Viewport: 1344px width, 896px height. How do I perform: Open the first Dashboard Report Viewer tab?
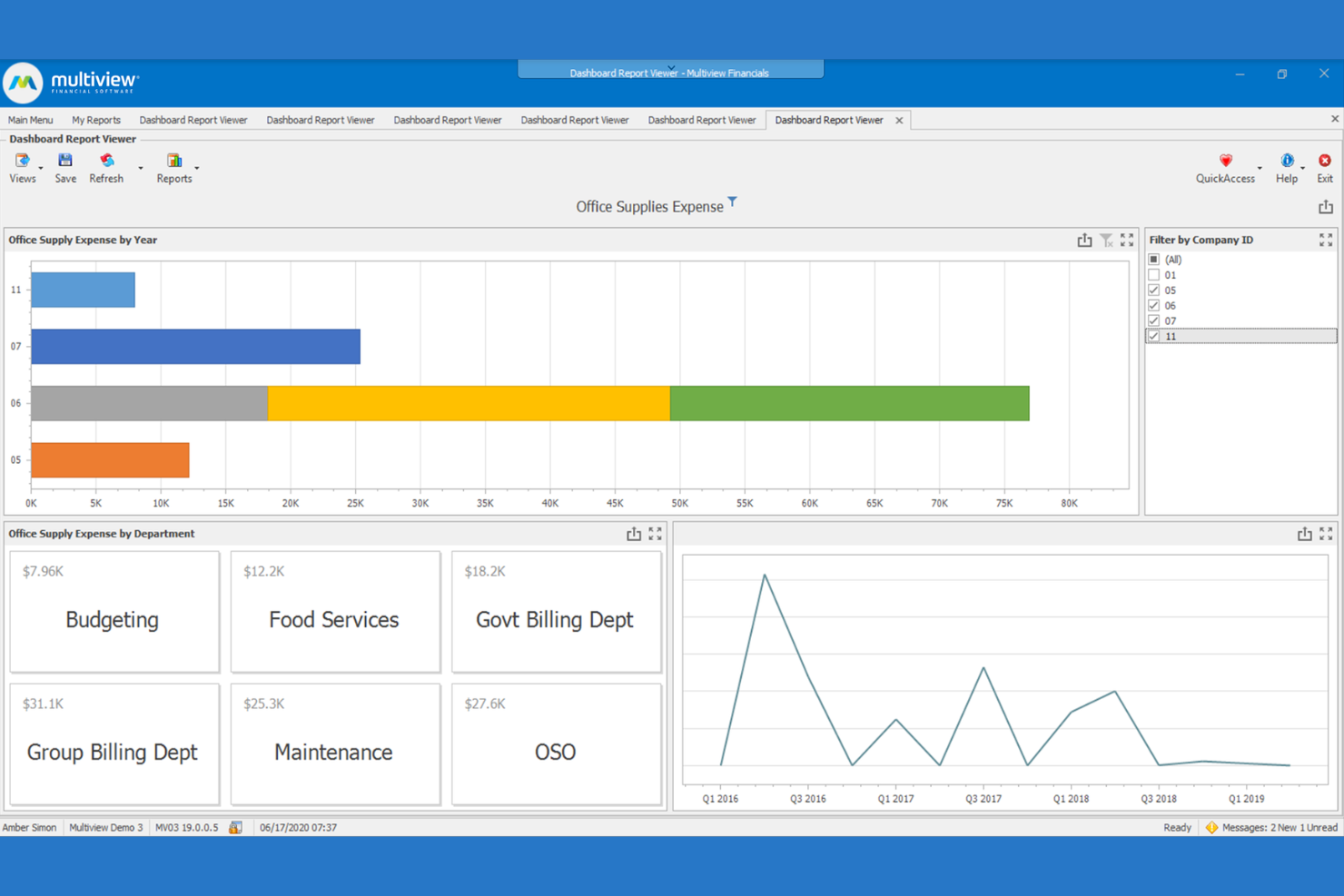(193, 120)
